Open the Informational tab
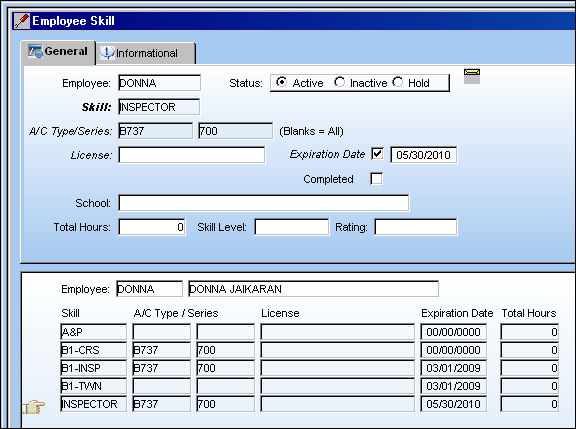 (x=145, y=54)
